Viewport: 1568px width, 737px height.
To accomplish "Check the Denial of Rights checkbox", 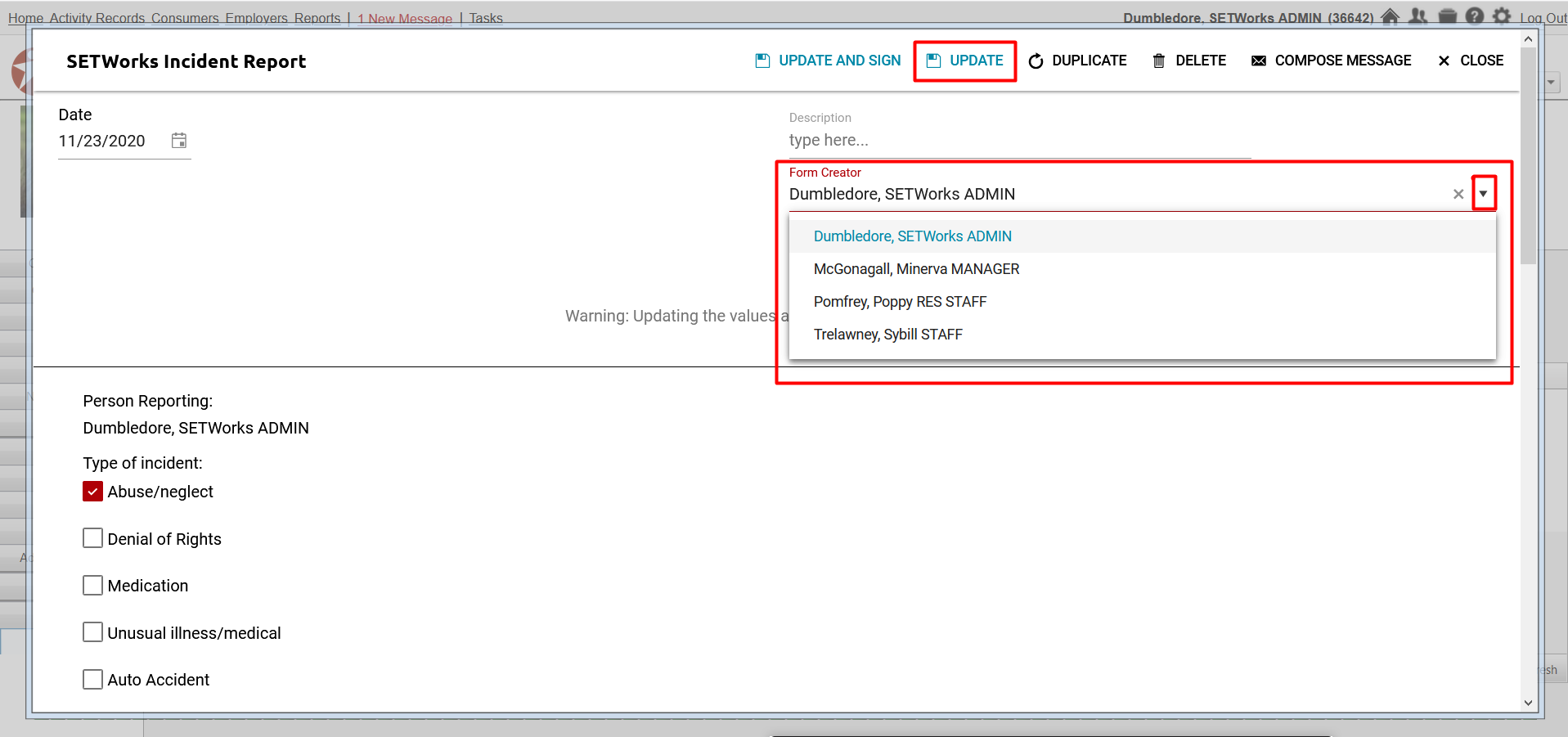I will (93, 538).
